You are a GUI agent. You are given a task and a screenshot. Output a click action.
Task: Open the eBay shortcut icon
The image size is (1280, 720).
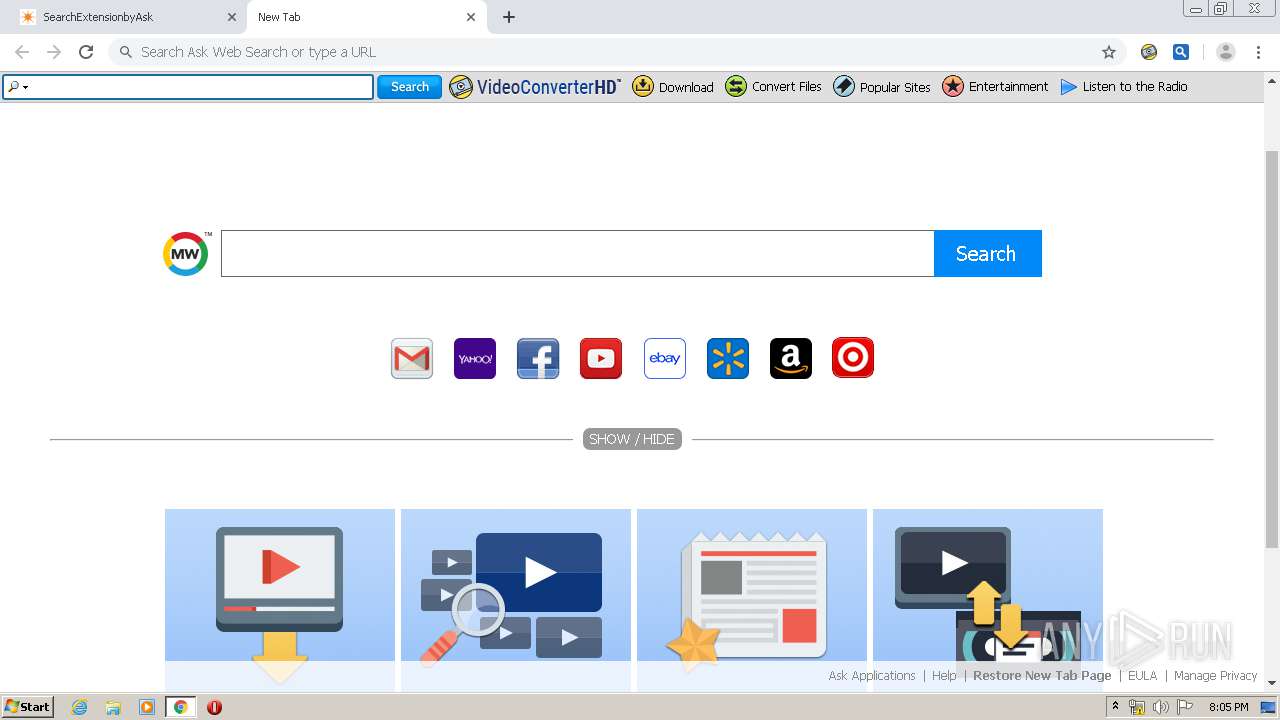click(665, 358)
